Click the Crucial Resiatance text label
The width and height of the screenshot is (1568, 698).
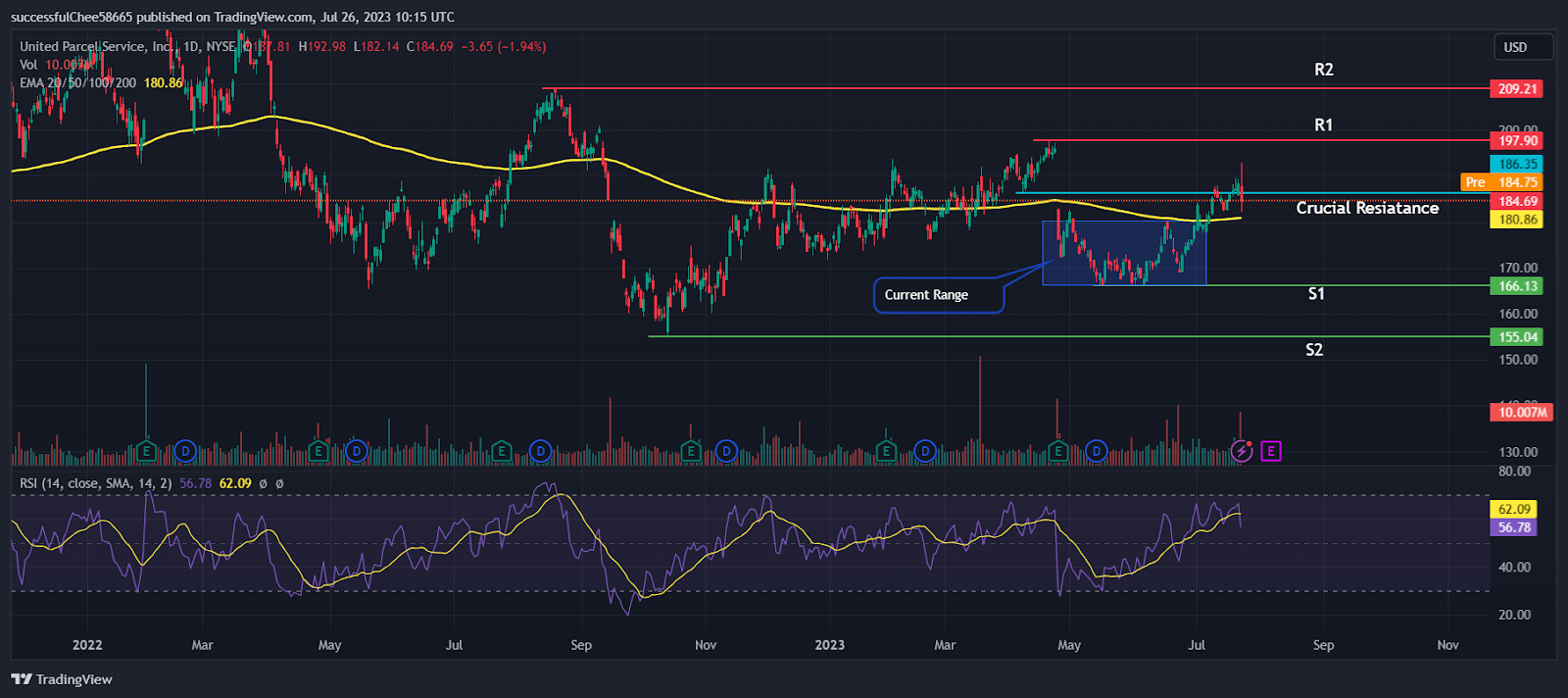(1367, 208)
